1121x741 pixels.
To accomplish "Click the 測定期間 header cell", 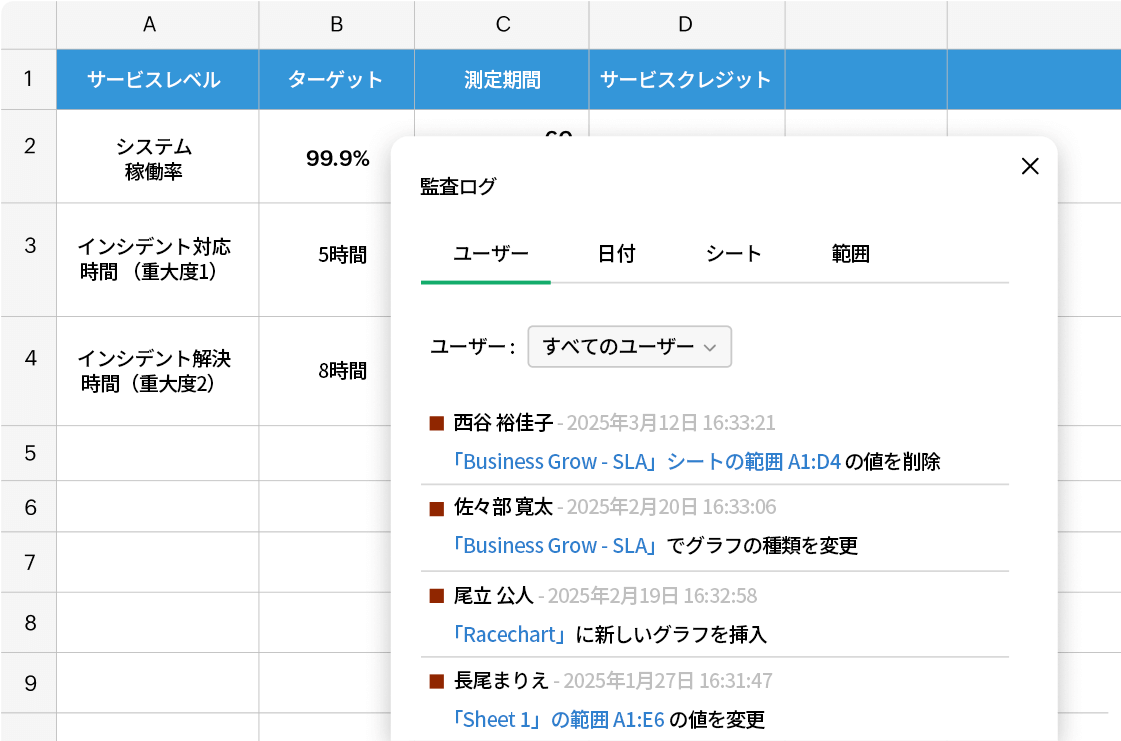I will coord(502,79).
